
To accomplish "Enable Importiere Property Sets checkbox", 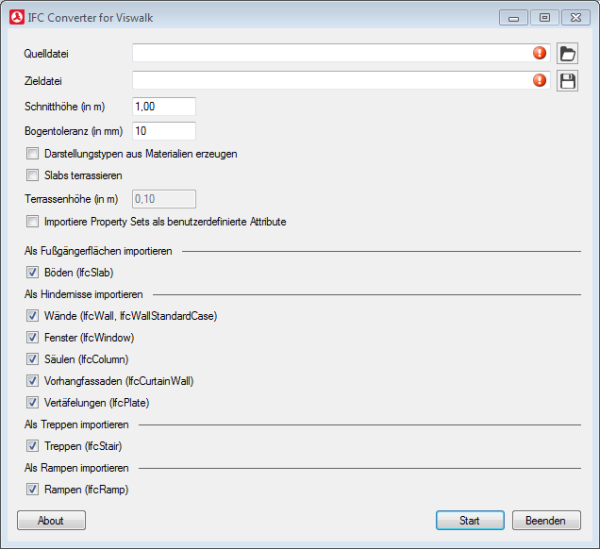I will [x=33, y=221].
